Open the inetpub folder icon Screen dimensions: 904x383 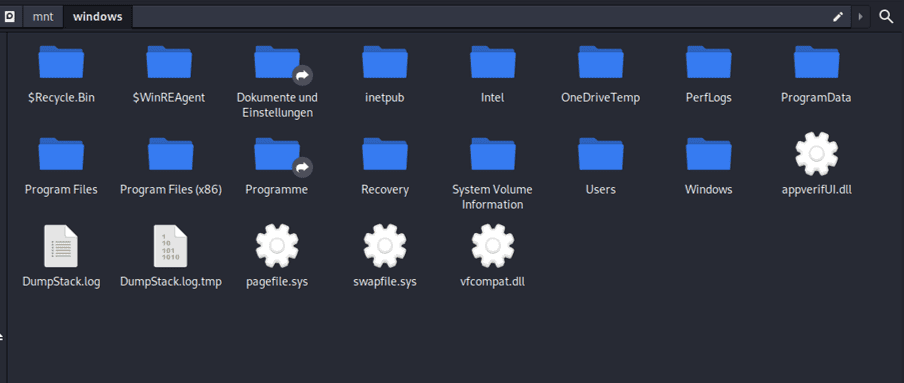coord(385,62)
